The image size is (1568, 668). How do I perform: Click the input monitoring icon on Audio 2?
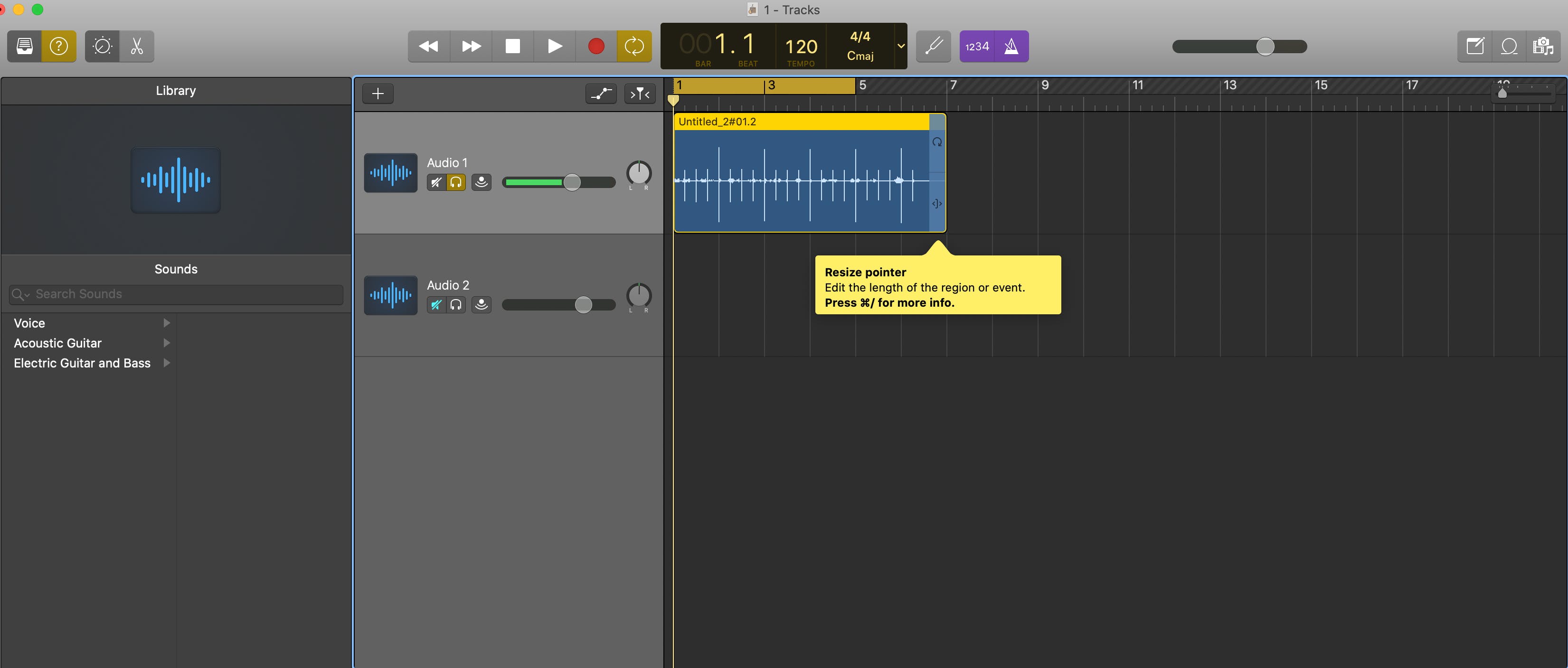click(x=455, y=304)
